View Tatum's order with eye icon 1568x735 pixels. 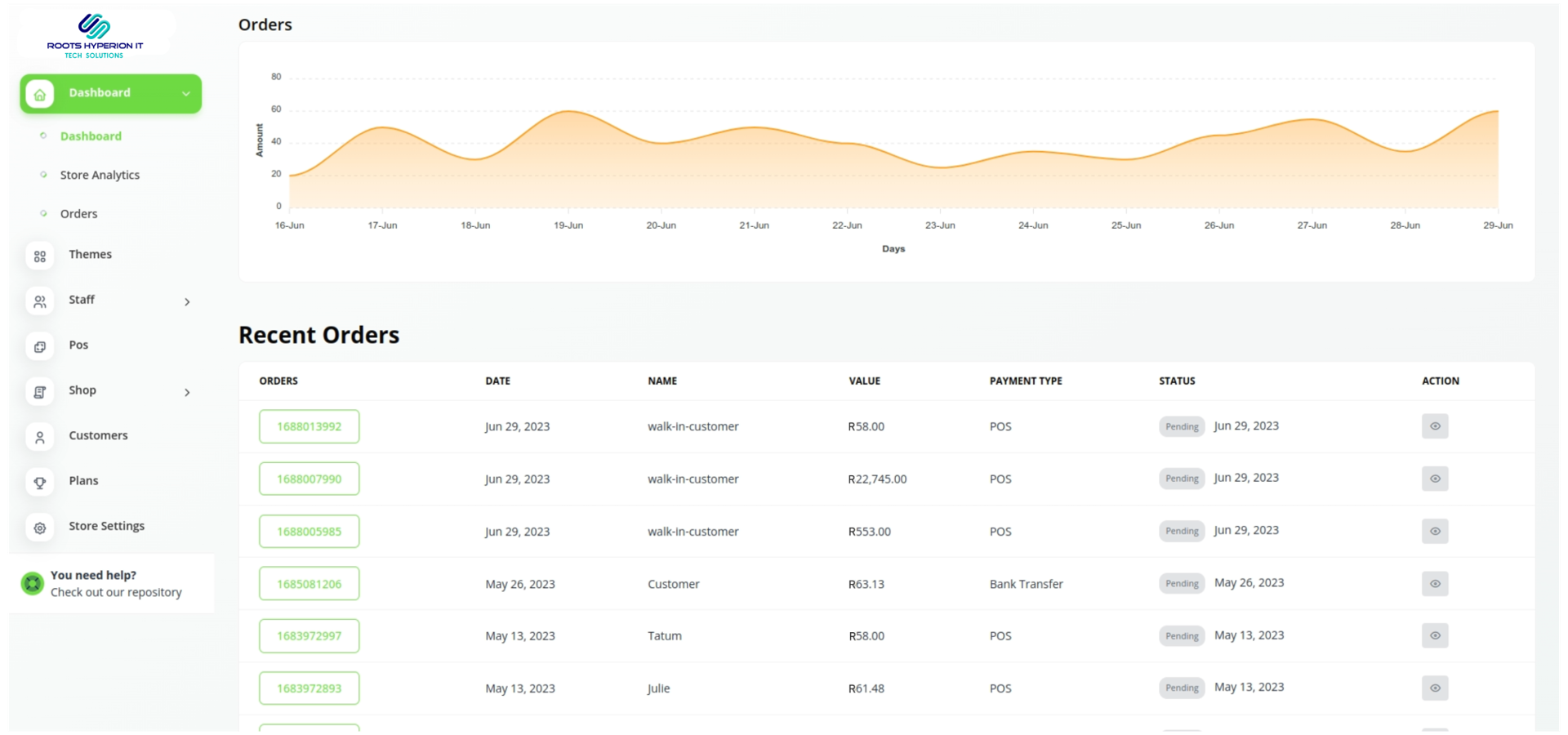[x=1435, y=635]
